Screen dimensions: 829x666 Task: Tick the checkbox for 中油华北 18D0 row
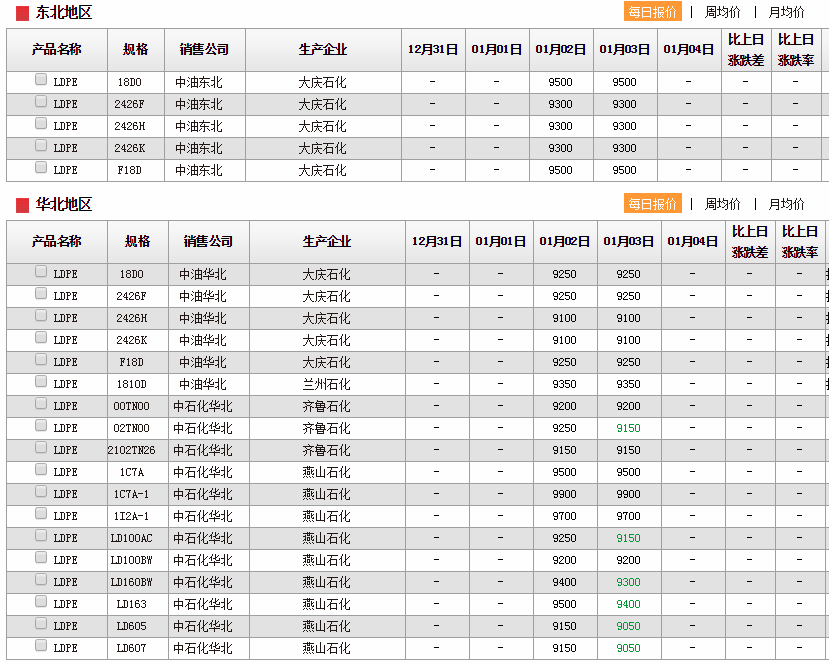pyautogui.click(x=41, y=271)
